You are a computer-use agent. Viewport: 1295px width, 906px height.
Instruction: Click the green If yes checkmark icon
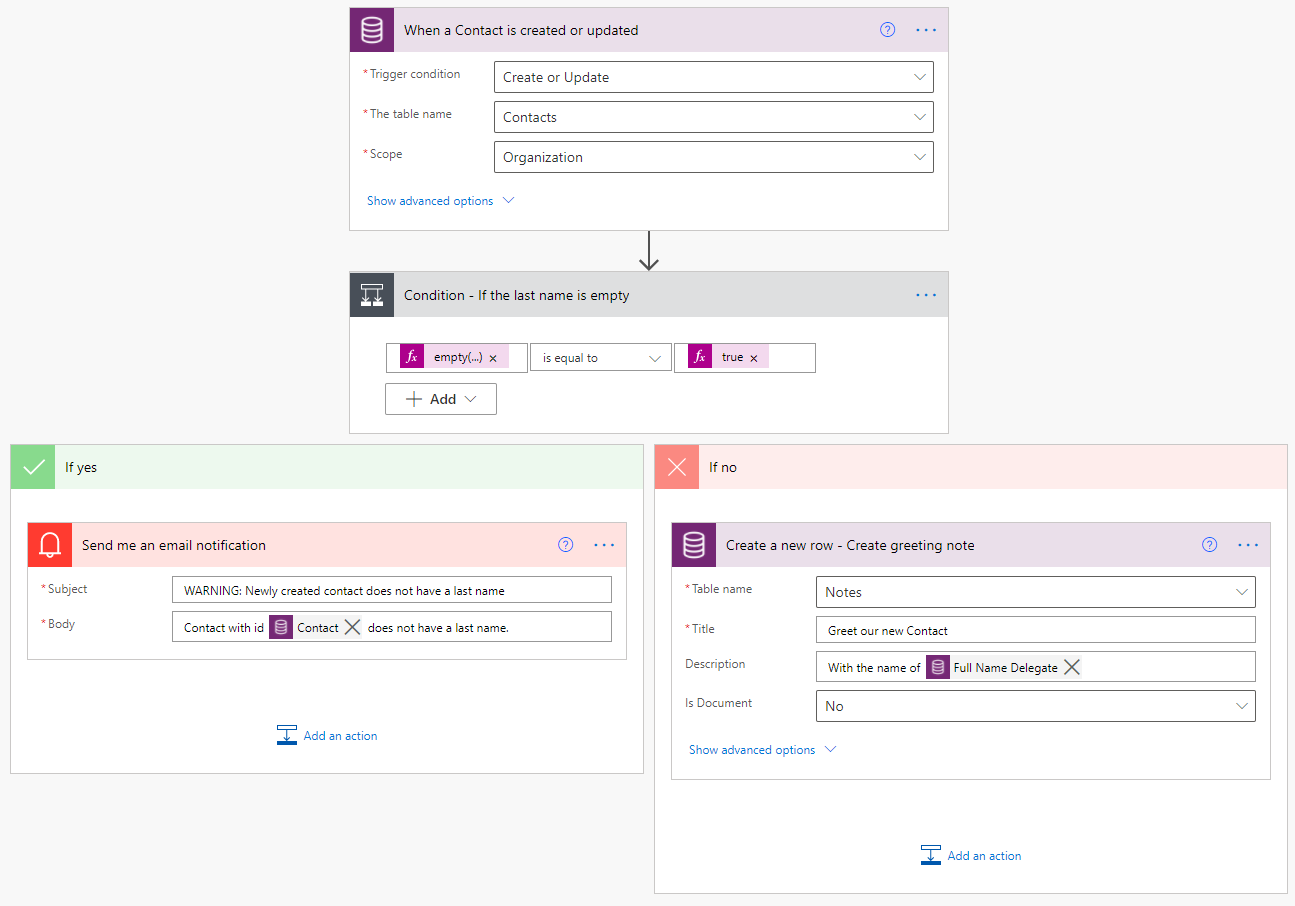[33, 467]
